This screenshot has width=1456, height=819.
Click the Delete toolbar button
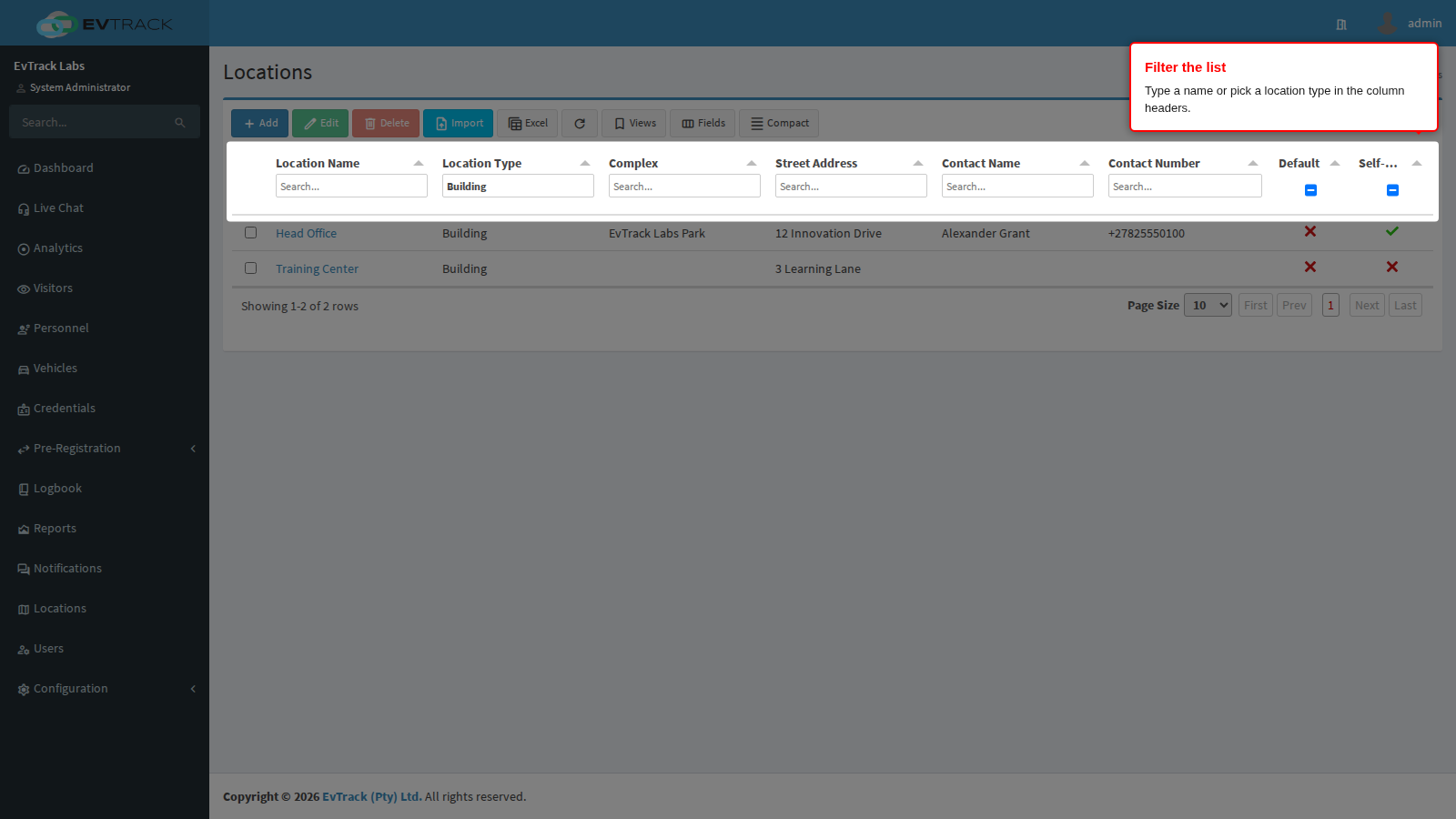pos(386,124)
